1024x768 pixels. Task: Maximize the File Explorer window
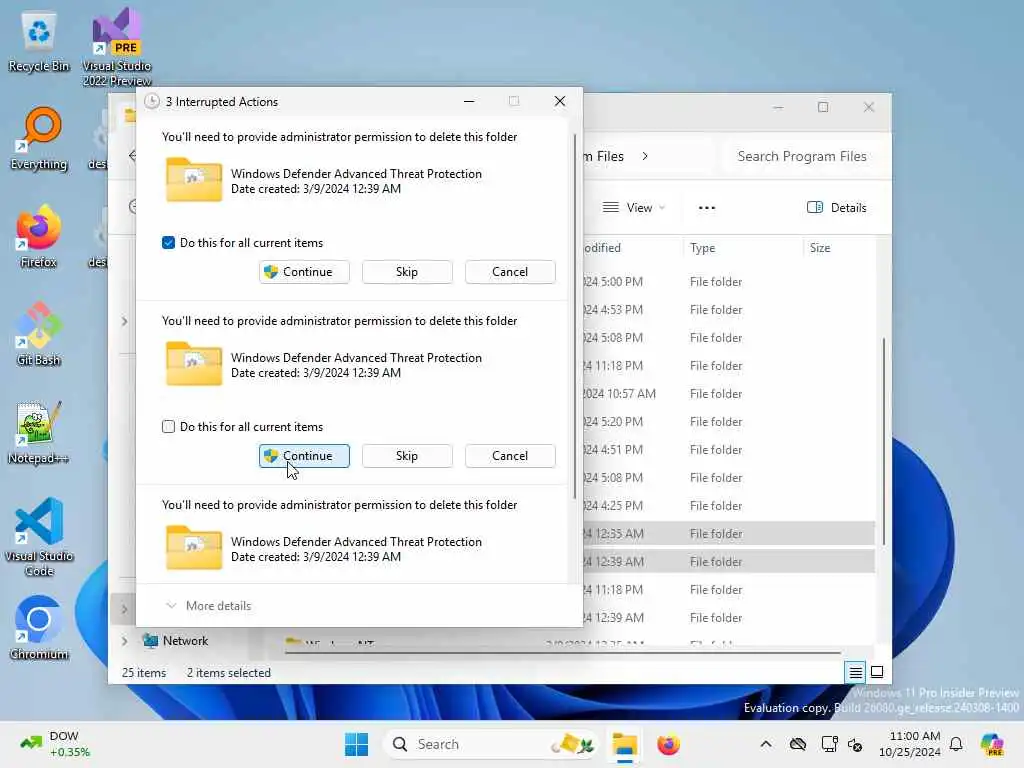click(823, 107)
